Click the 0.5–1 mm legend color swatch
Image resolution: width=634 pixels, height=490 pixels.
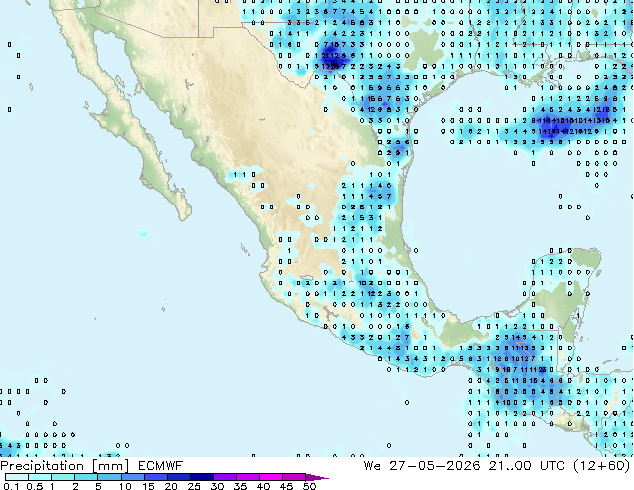coord(40,477)
